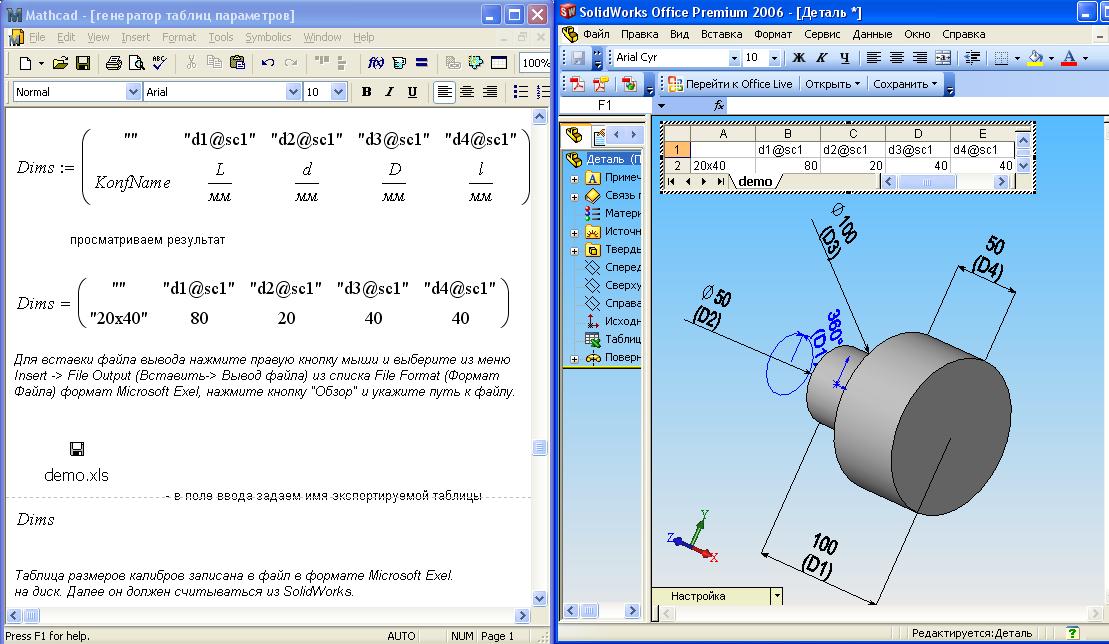Open the Arial font dropdown in Mathcad
The height and width of the screenshot is (644, 1109).
pyautogui.click(x=294, y=92)
